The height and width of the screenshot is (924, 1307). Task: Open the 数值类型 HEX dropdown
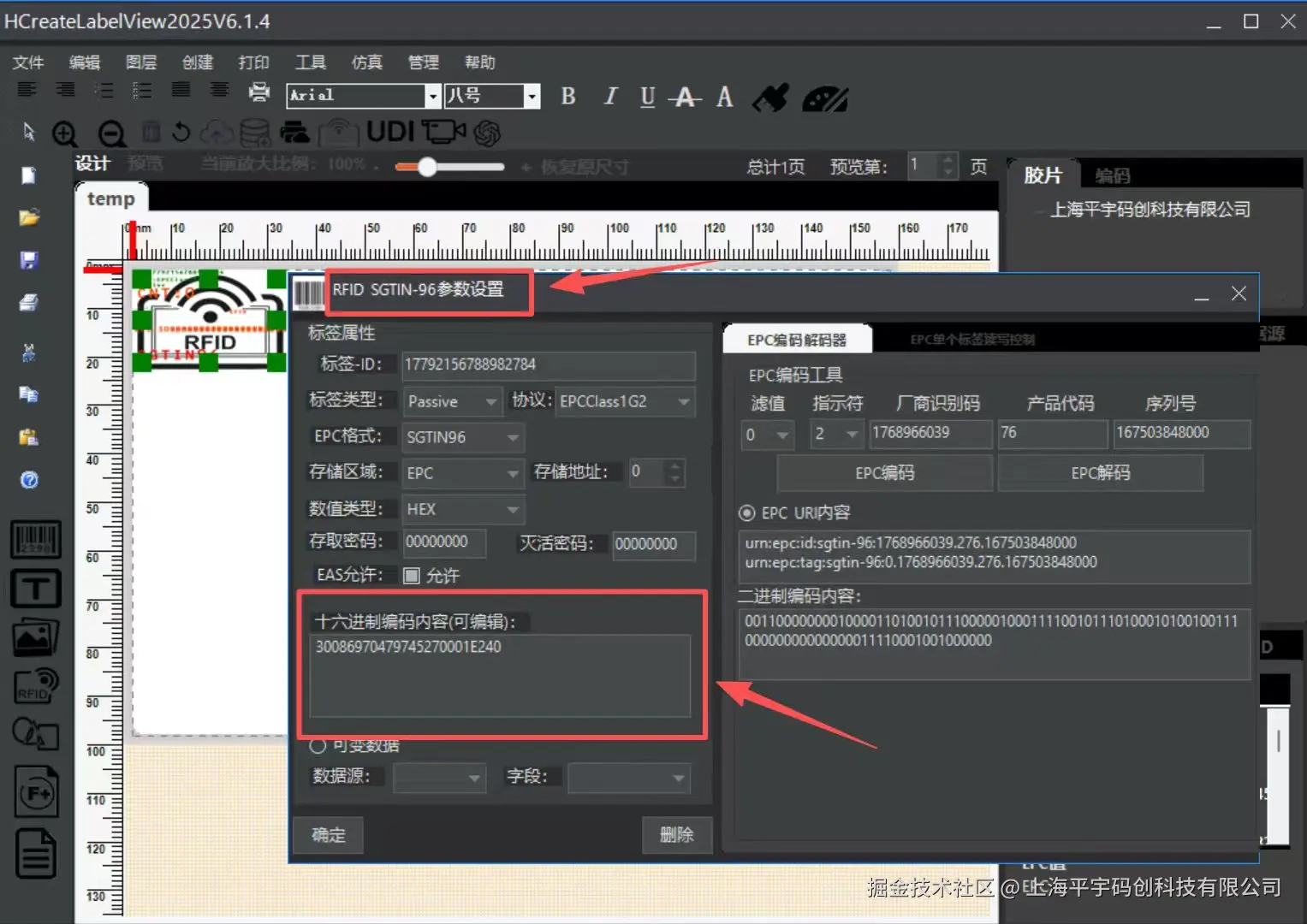click(x=463, y=509)
